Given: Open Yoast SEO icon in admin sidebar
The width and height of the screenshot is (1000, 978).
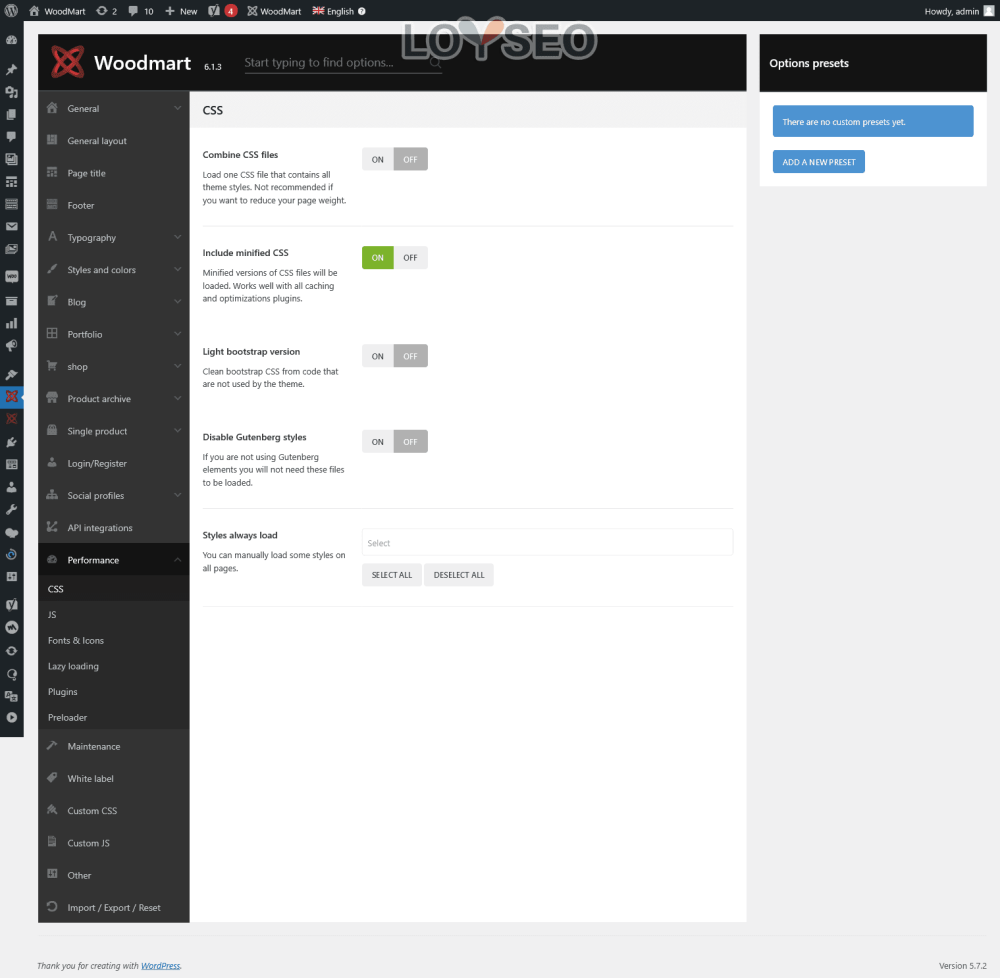Looking at the screenshot, I should coord(11,604).
